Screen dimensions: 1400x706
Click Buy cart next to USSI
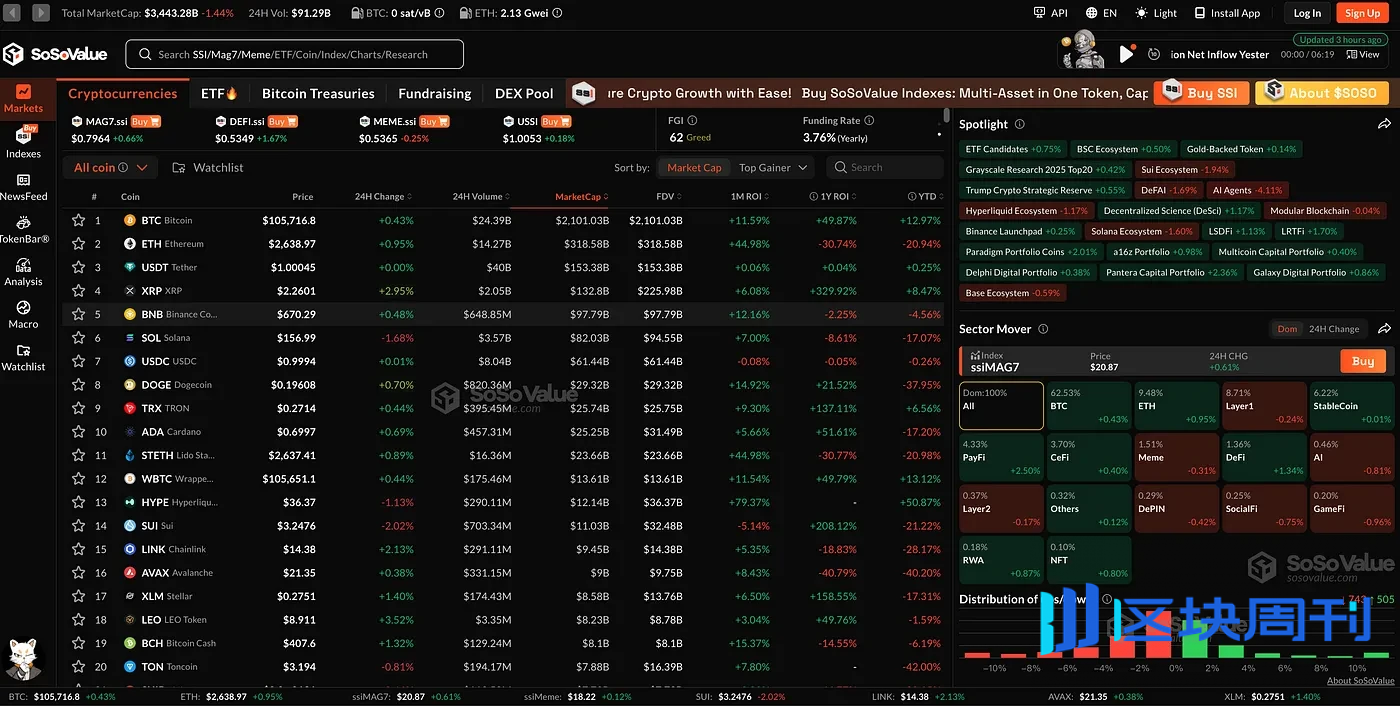(x=558, y=121)
